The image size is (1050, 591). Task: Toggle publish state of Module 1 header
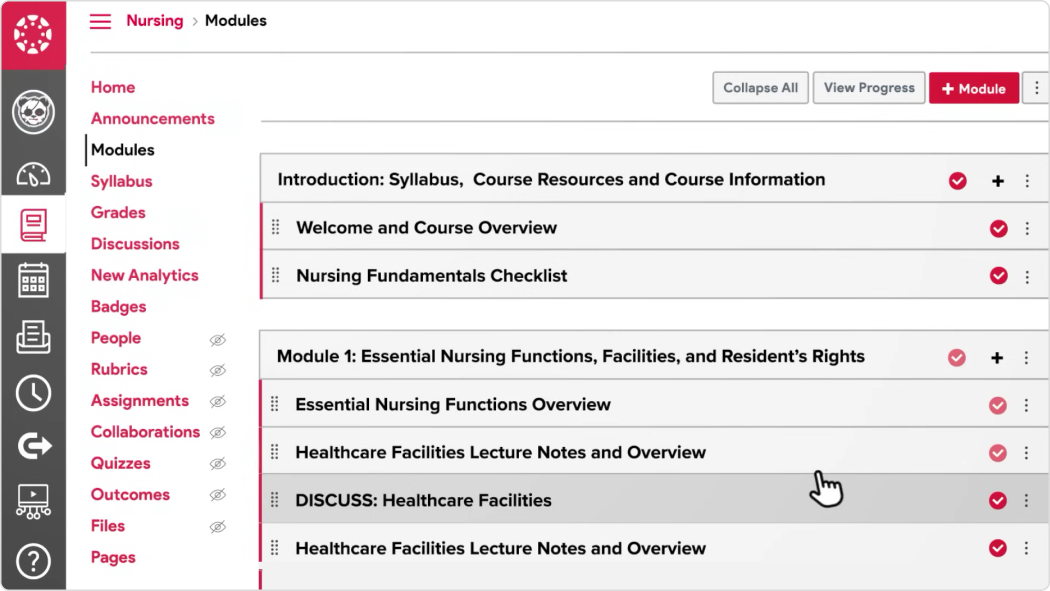point(957,357)
